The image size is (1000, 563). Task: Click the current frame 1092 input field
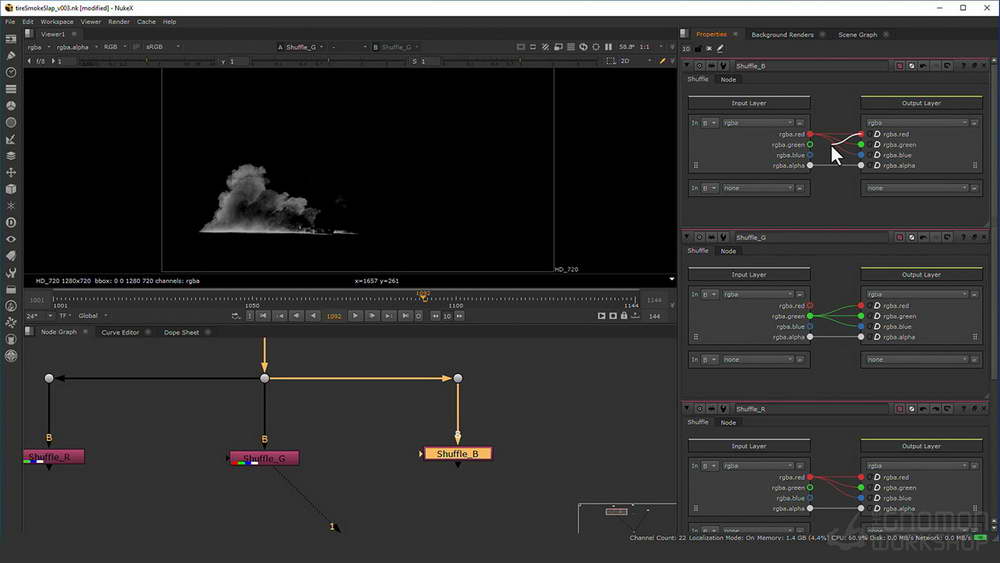coord(334,316)
